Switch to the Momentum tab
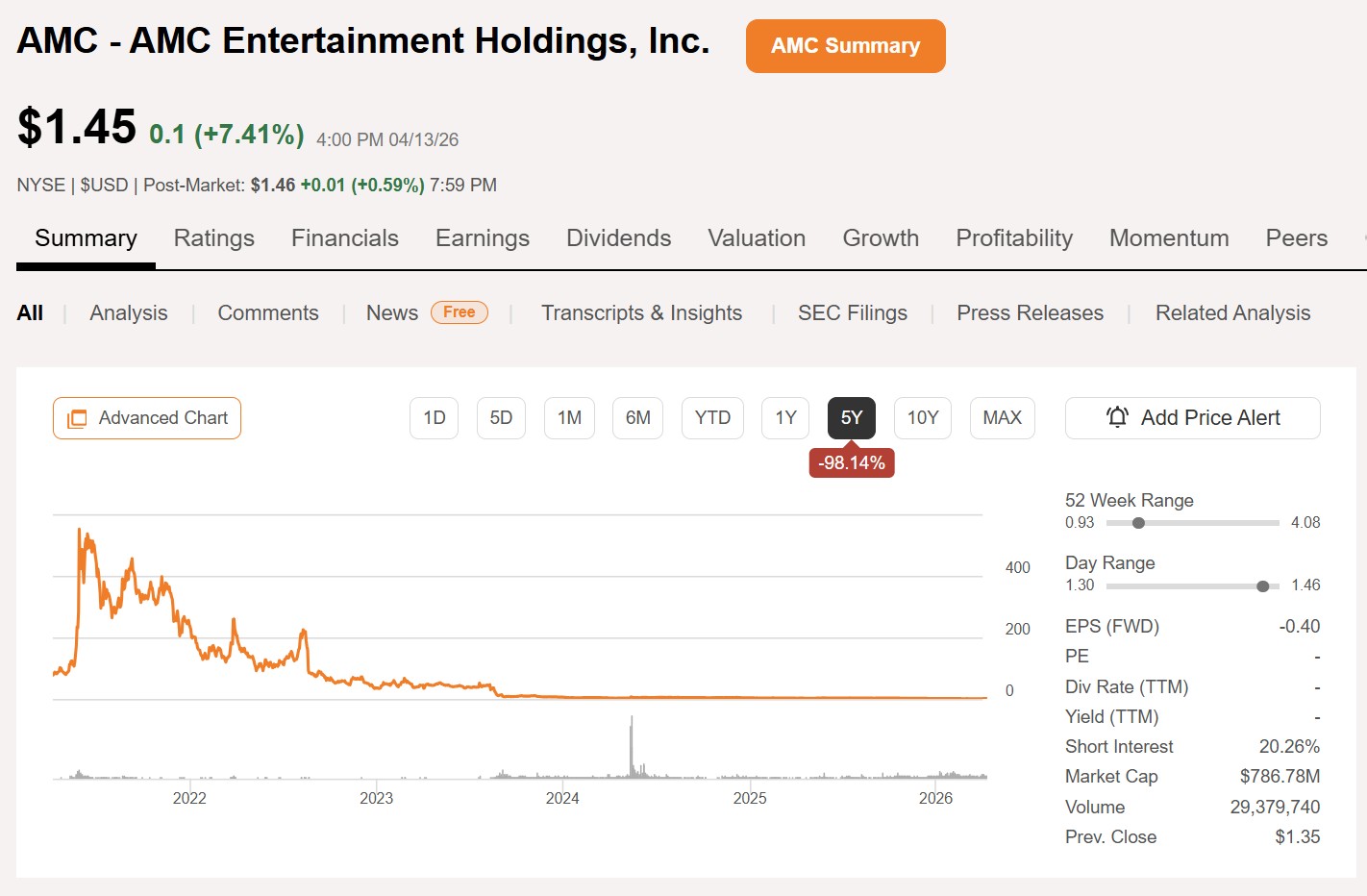This screenshot has width=1367, height=896. click(x=1168, y=238)
